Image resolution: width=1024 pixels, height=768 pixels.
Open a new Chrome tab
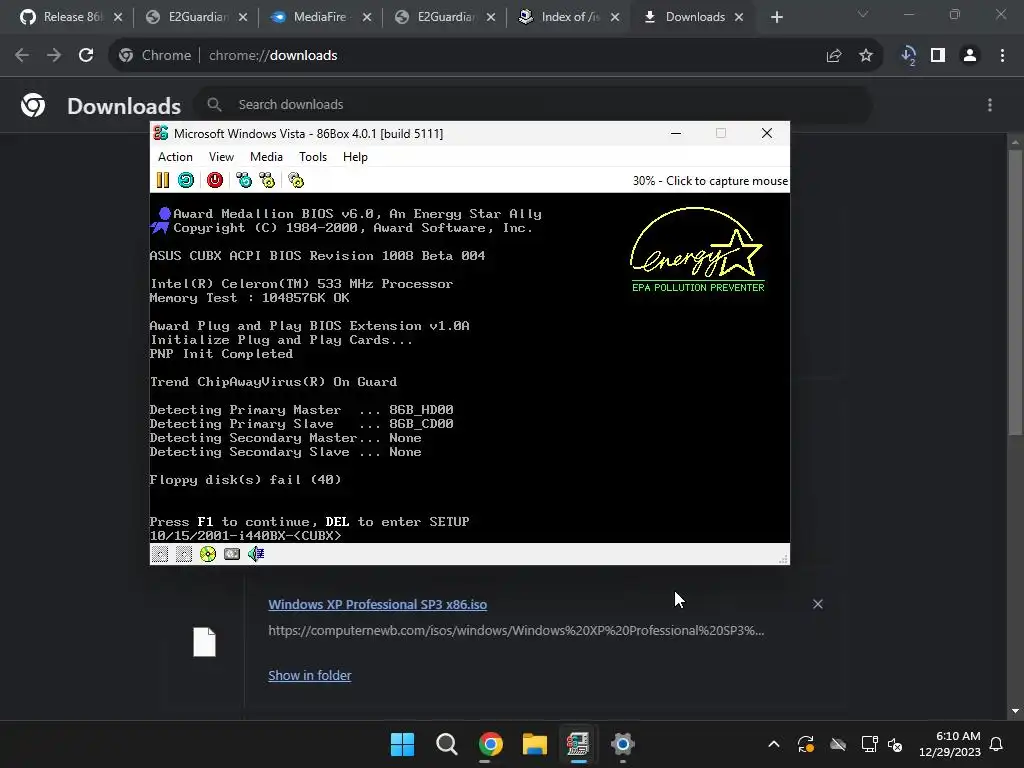pyautogui.click(x=776, y=18)
